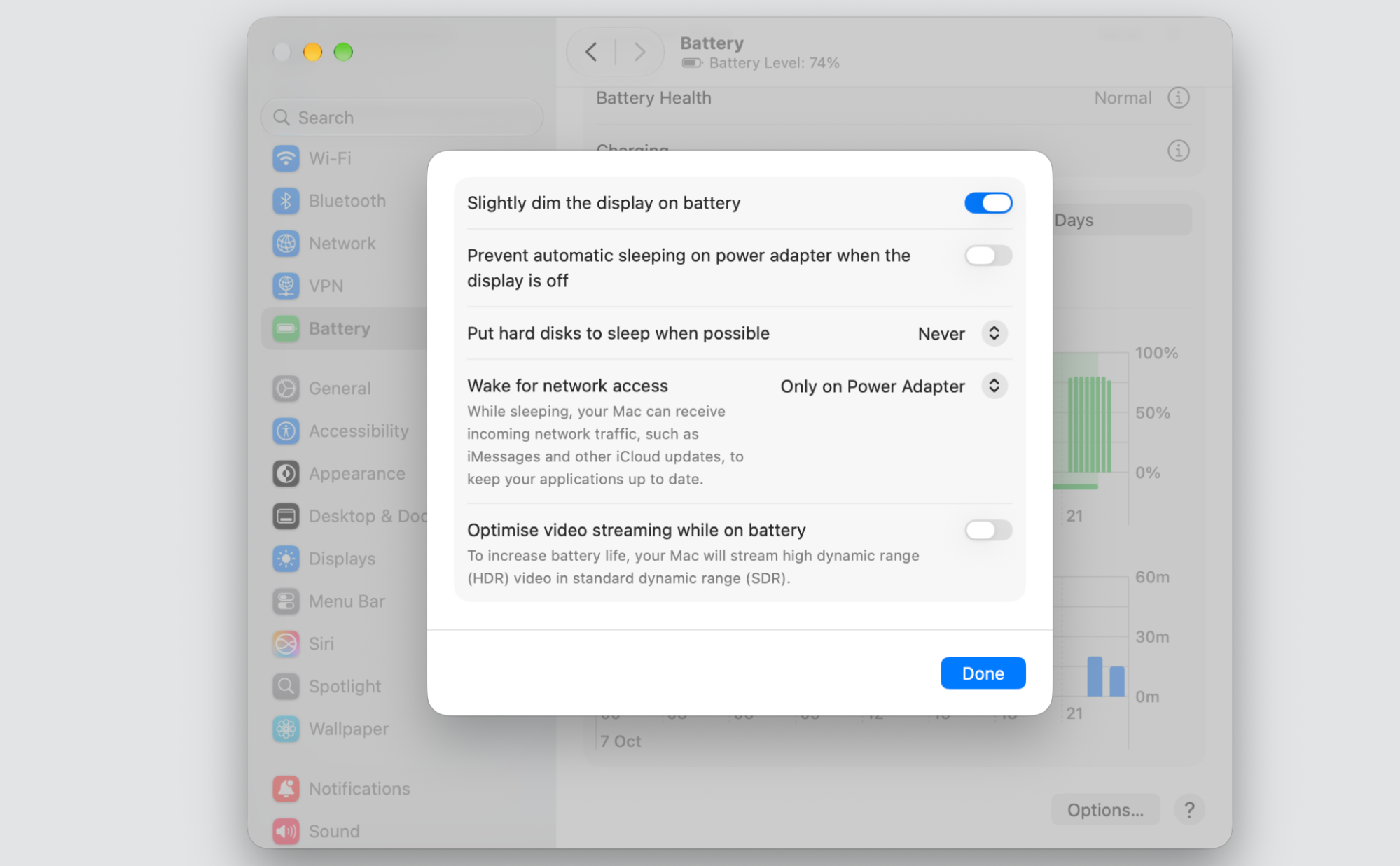Open Wallpaper settings icon
The width and height of the screenshot is (1400, 866).
tap(286, 729)
